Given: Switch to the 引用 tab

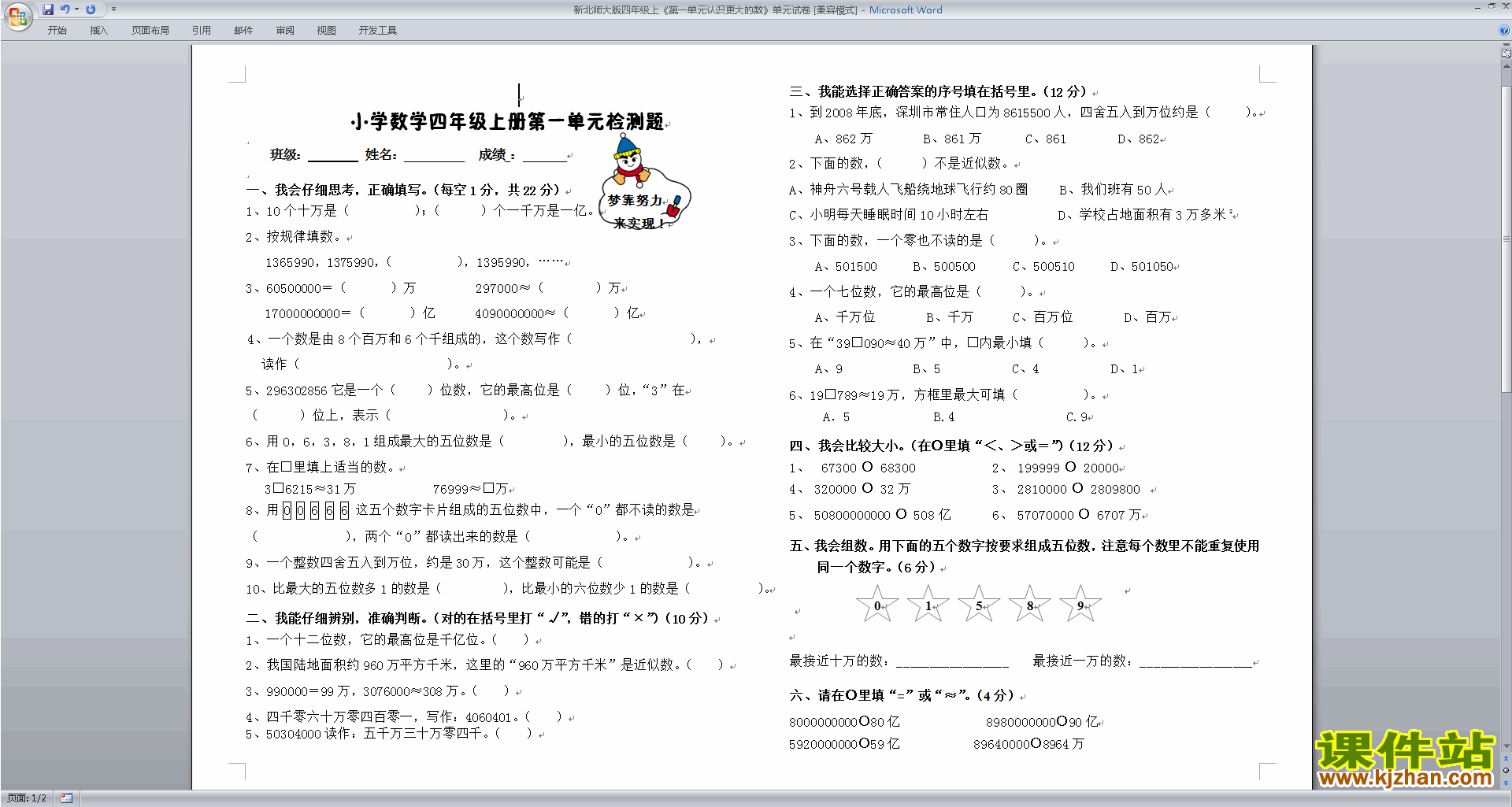Looking at the screenshot, I should coord(201,31).
